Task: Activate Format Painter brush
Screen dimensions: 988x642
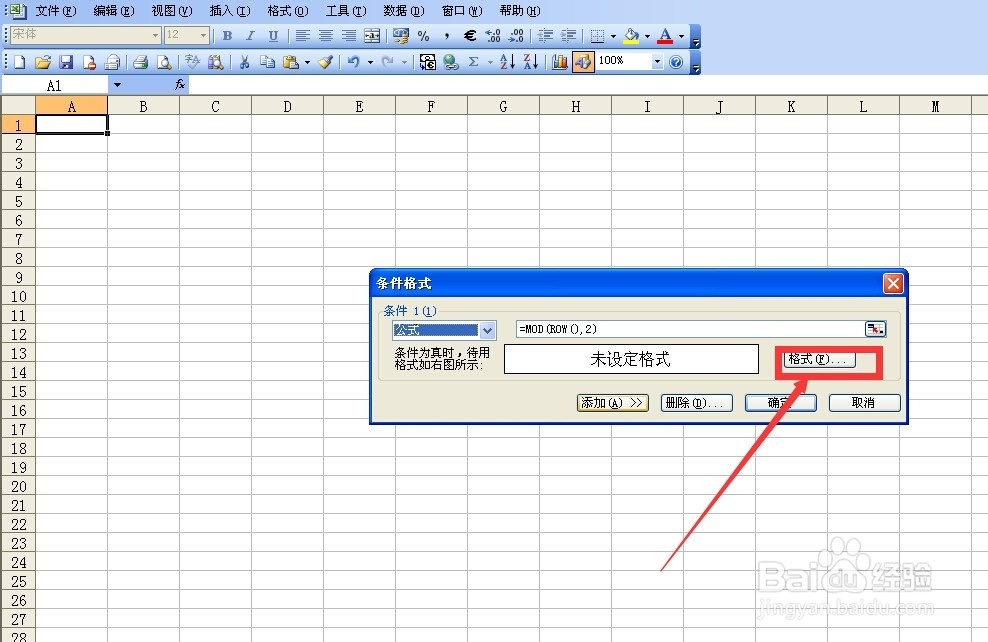Action: click(x=325, y=62)
